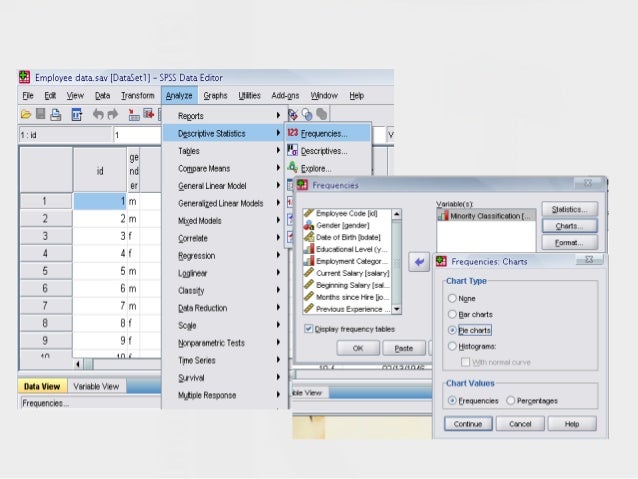Expand the Regression submenu
The width and height of the screenshot is (638, 479).
point(226,256)
